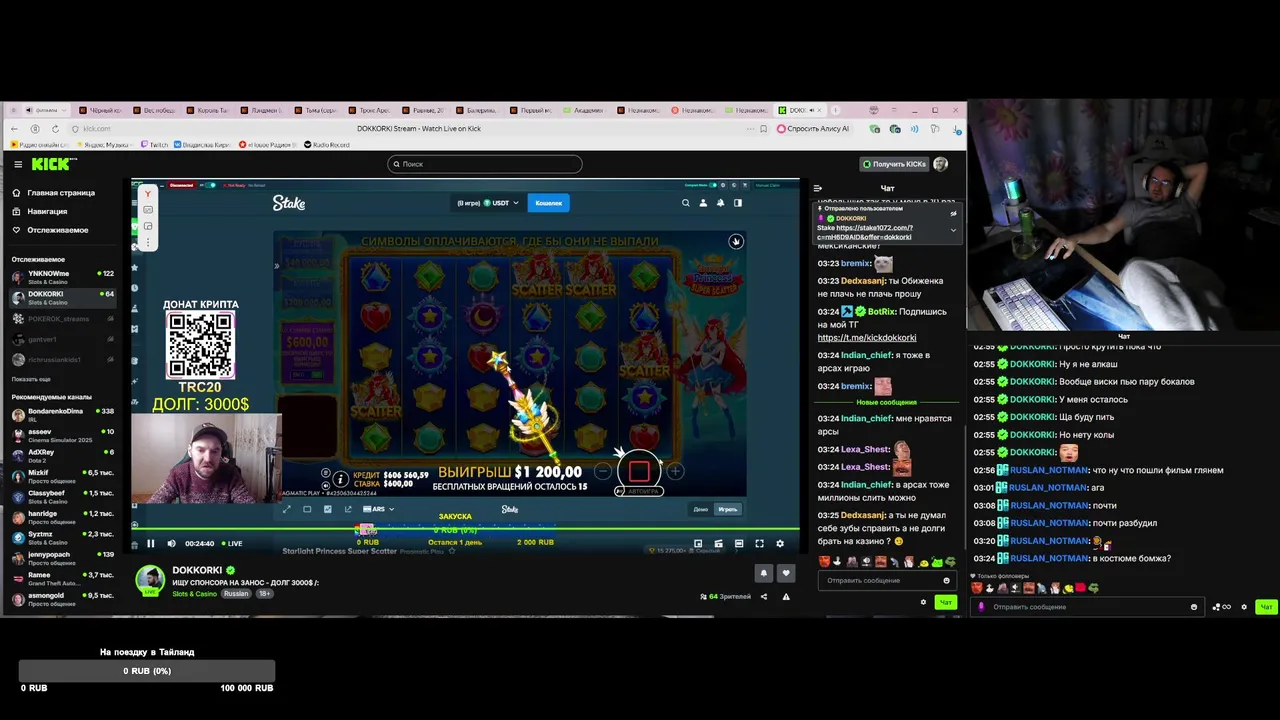The image size is (1280, 720).
Task: Select the DOKKORKI followed channel
Action: [62, 297]
